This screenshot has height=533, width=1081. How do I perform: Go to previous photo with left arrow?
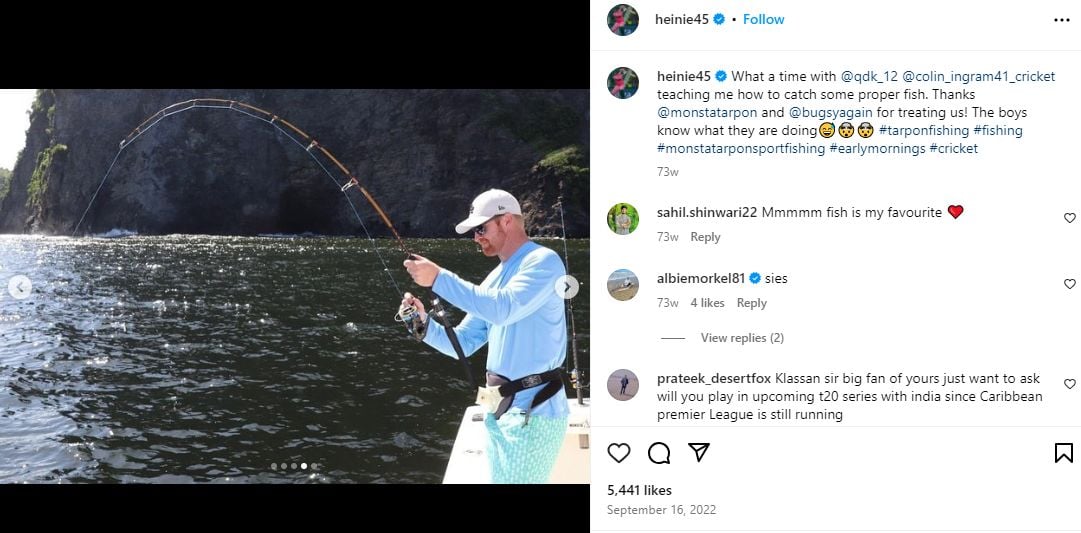pos(20,287)
